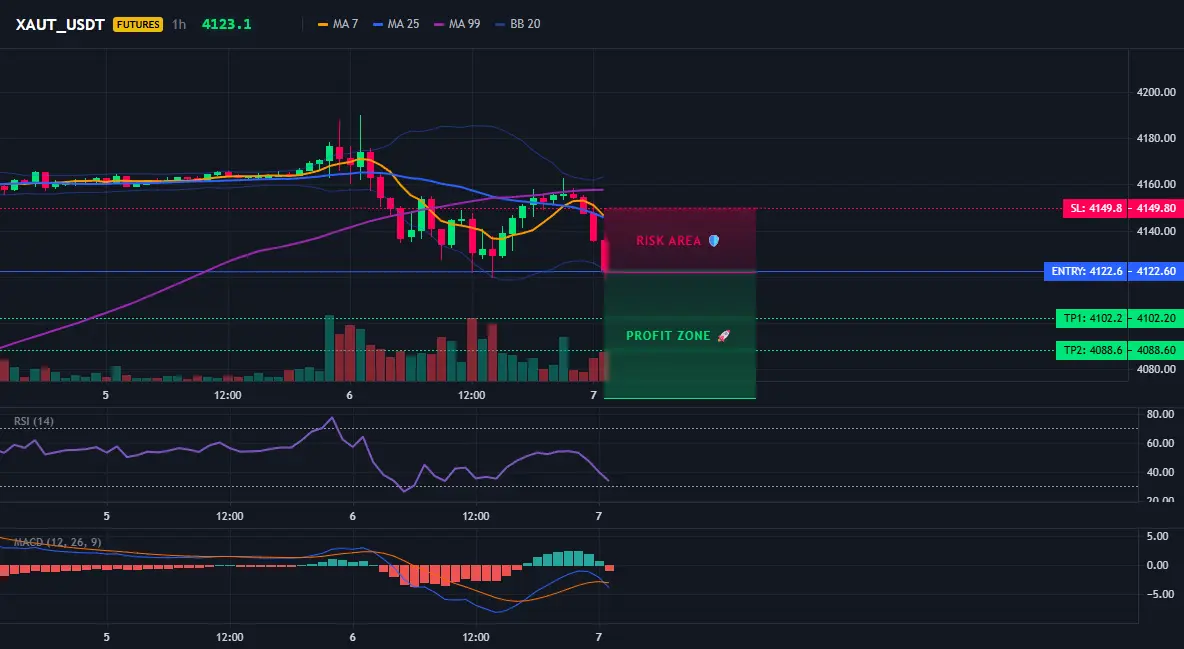Click the 4140.00 price axis value
Screen dimensions: 1184x649
[x=1156, y=231]
